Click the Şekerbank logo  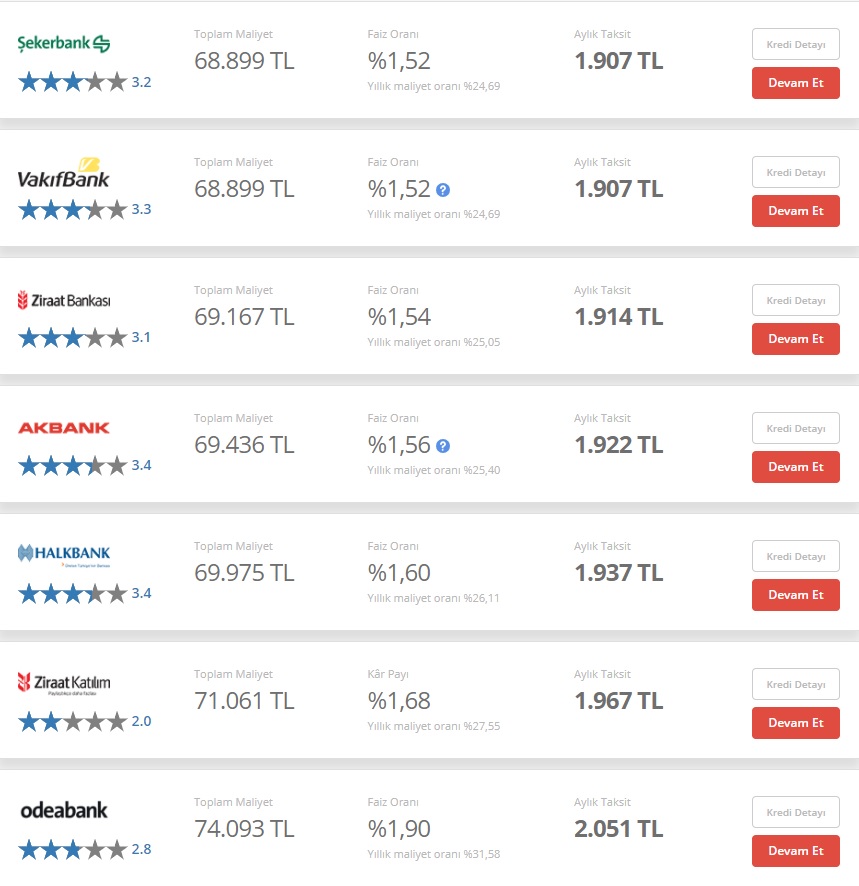(64, 44)
